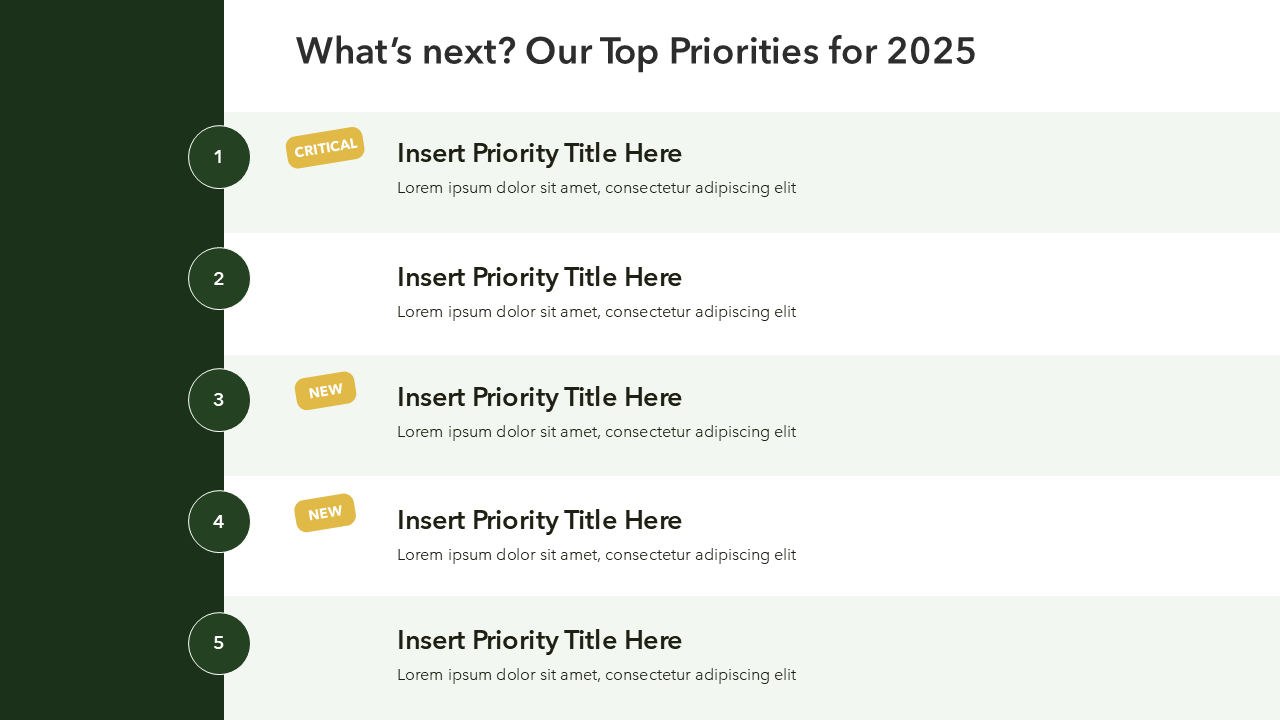Select the Lorem ipsum description under priority 4
Viewport: 1280px width, 720px height.
(x=596, y=555)
